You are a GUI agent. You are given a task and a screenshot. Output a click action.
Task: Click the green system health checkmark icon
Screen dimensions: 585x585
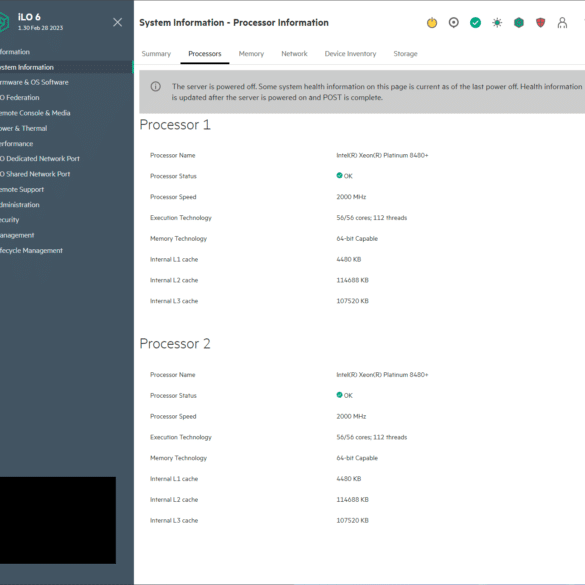(475, 23)
